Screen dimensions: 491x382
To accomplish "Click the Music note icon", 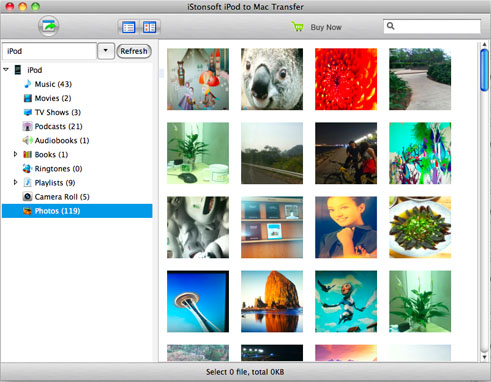I will point(28,84).
